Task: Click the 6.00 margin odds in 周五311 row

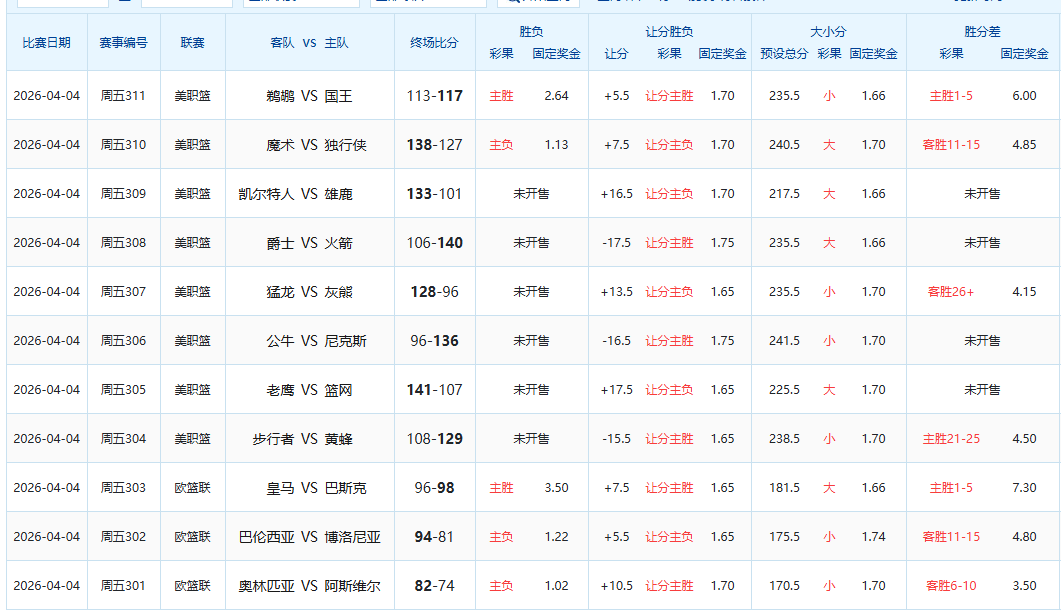Action: [1024, 96]
